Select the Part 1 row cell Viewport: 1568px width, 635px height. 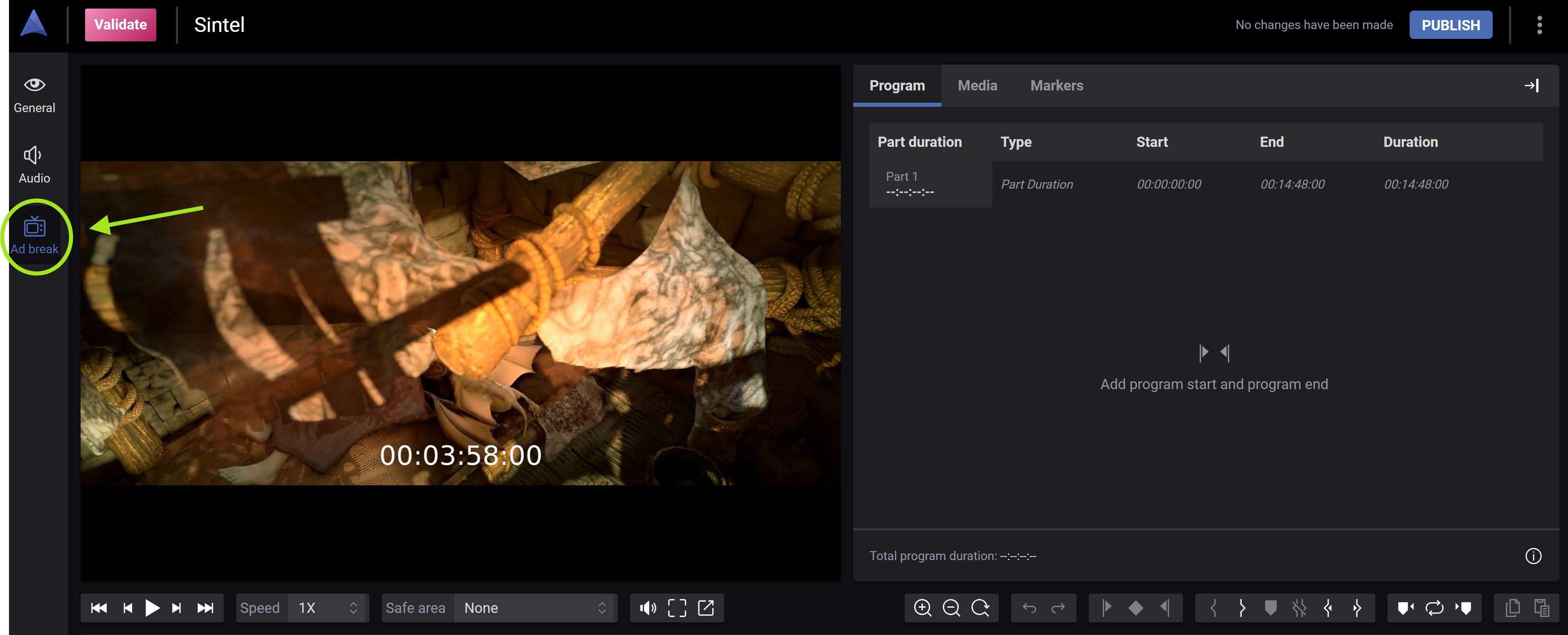(931, 184)
